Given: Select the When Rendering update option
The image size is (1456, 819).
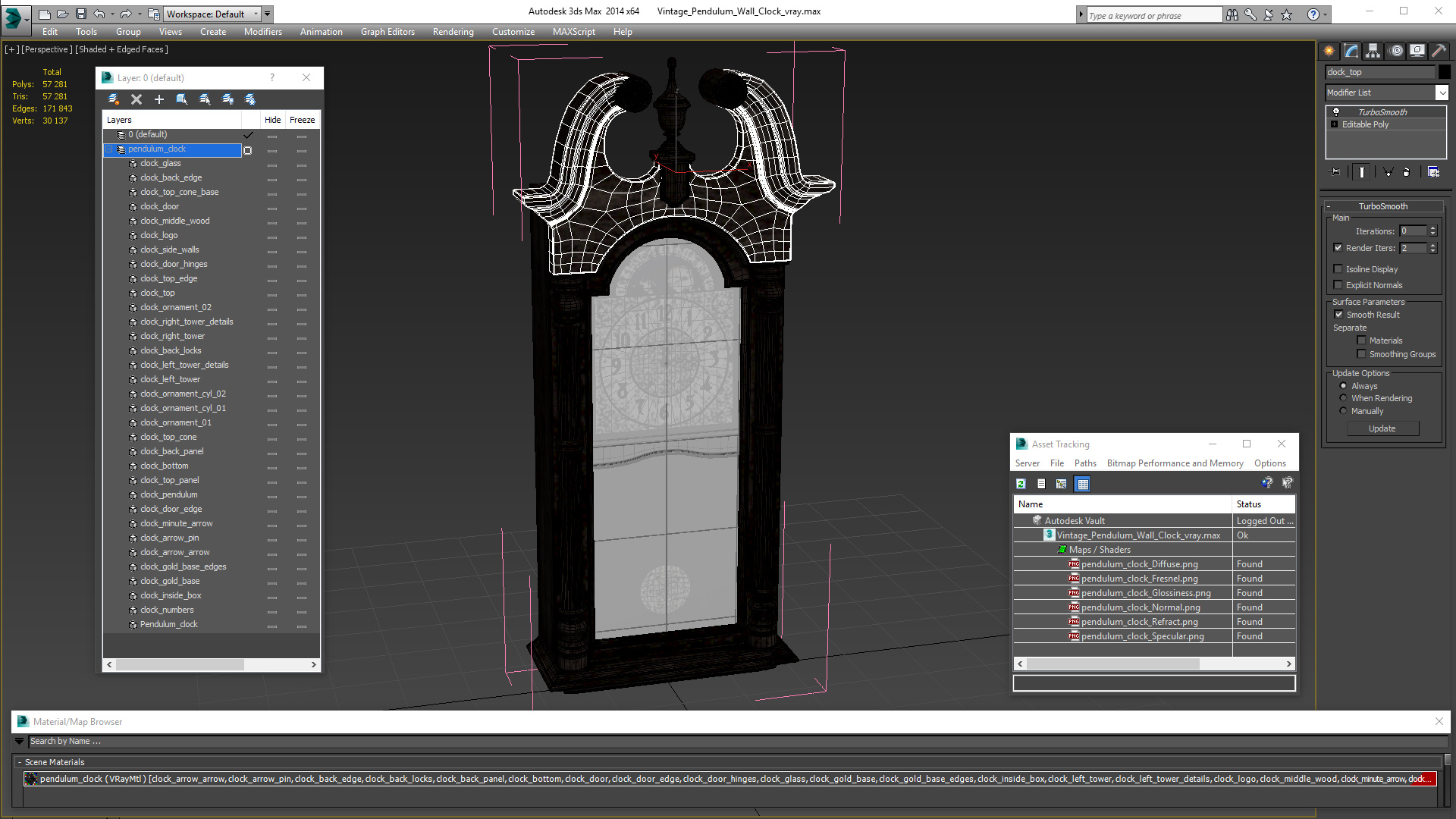Looking at the screenshot, I should point(1344,397).
